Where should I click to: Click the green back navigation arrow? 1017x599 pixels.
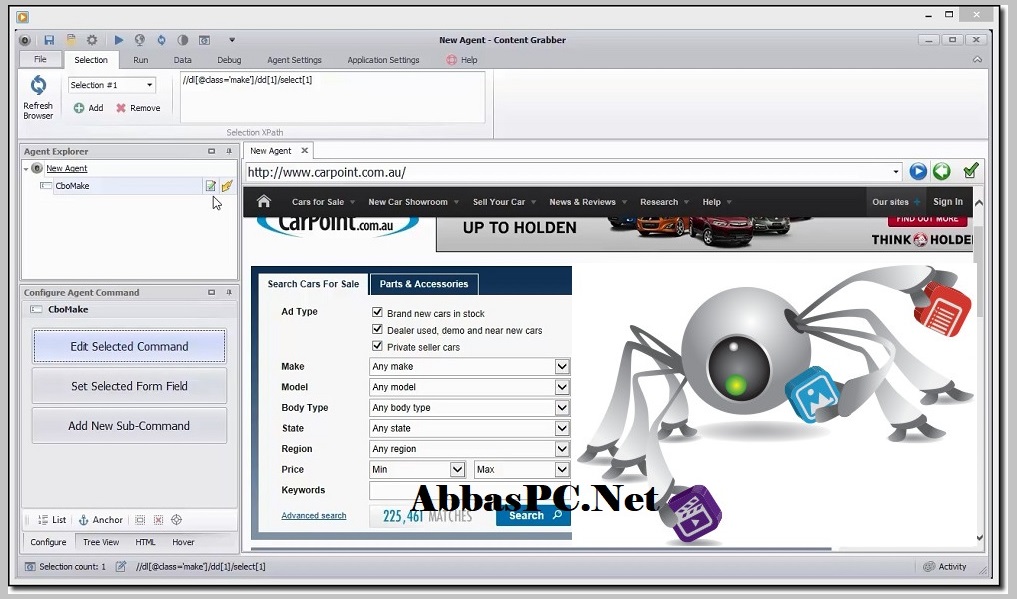tap(942, 171)
